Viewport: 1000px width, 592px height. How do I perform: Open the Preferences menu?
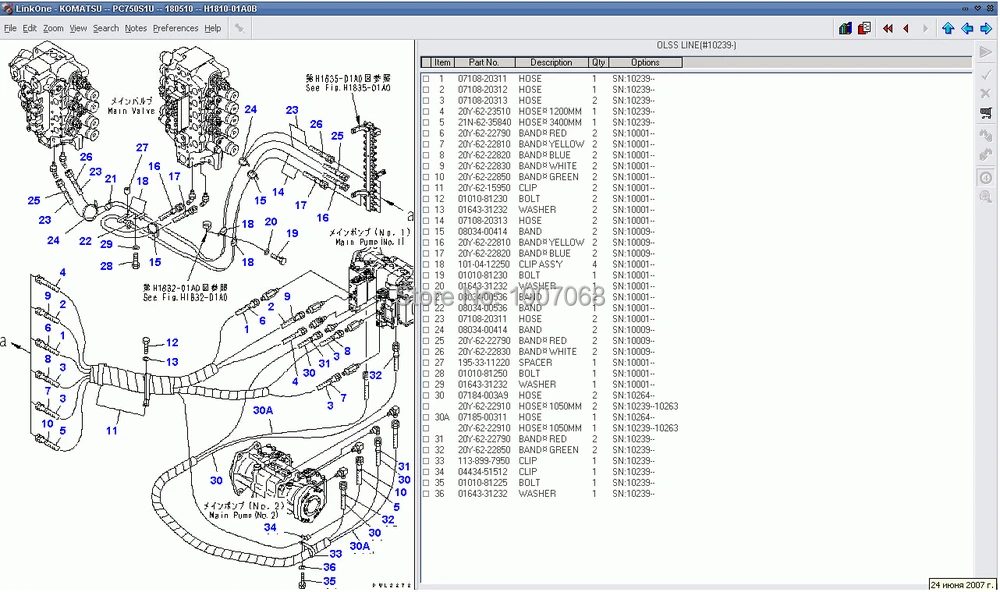(x=175, y=28)
